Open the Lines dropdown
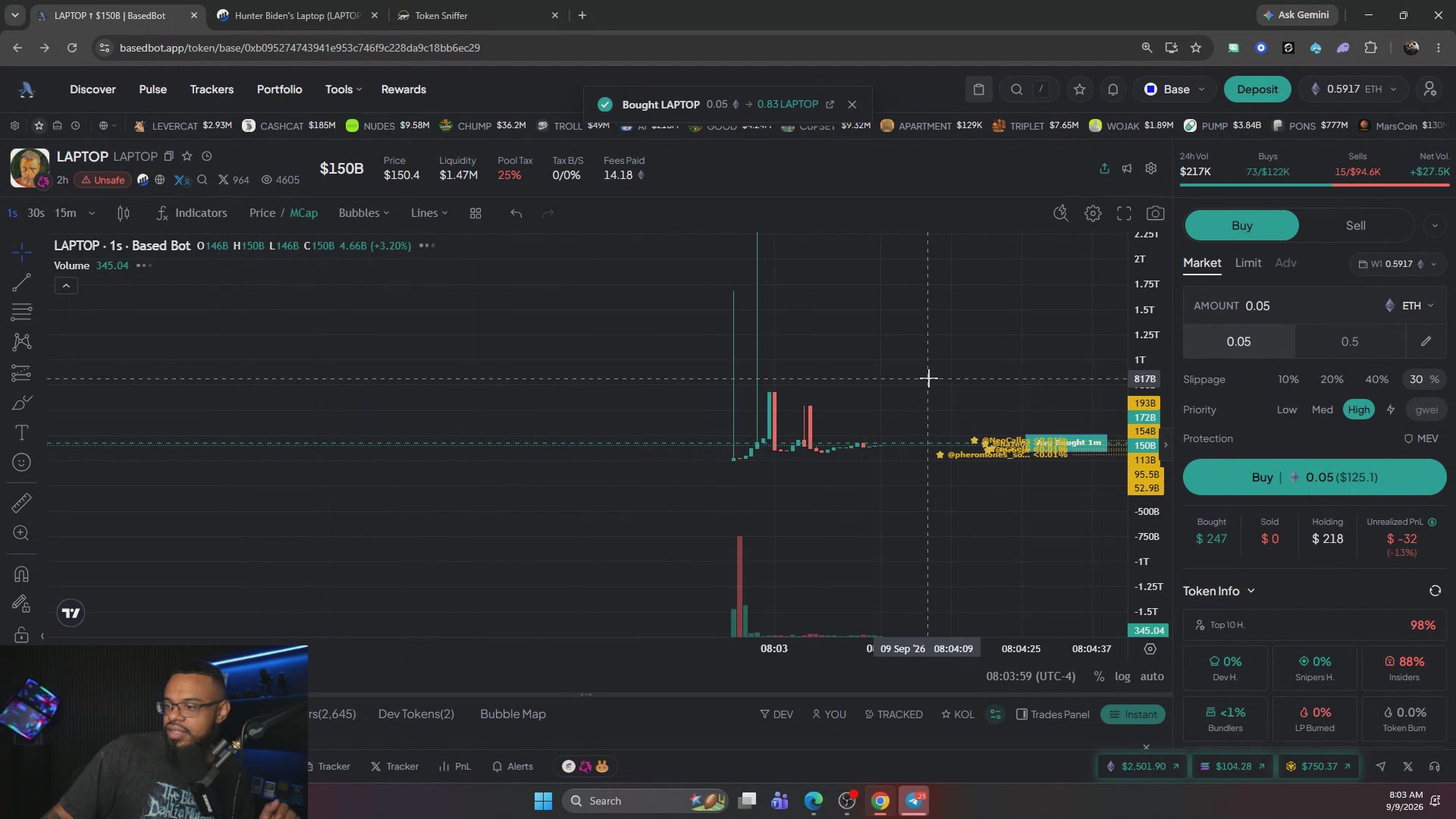This screenshot has height=819, width=1456. (x=429, y=213)
